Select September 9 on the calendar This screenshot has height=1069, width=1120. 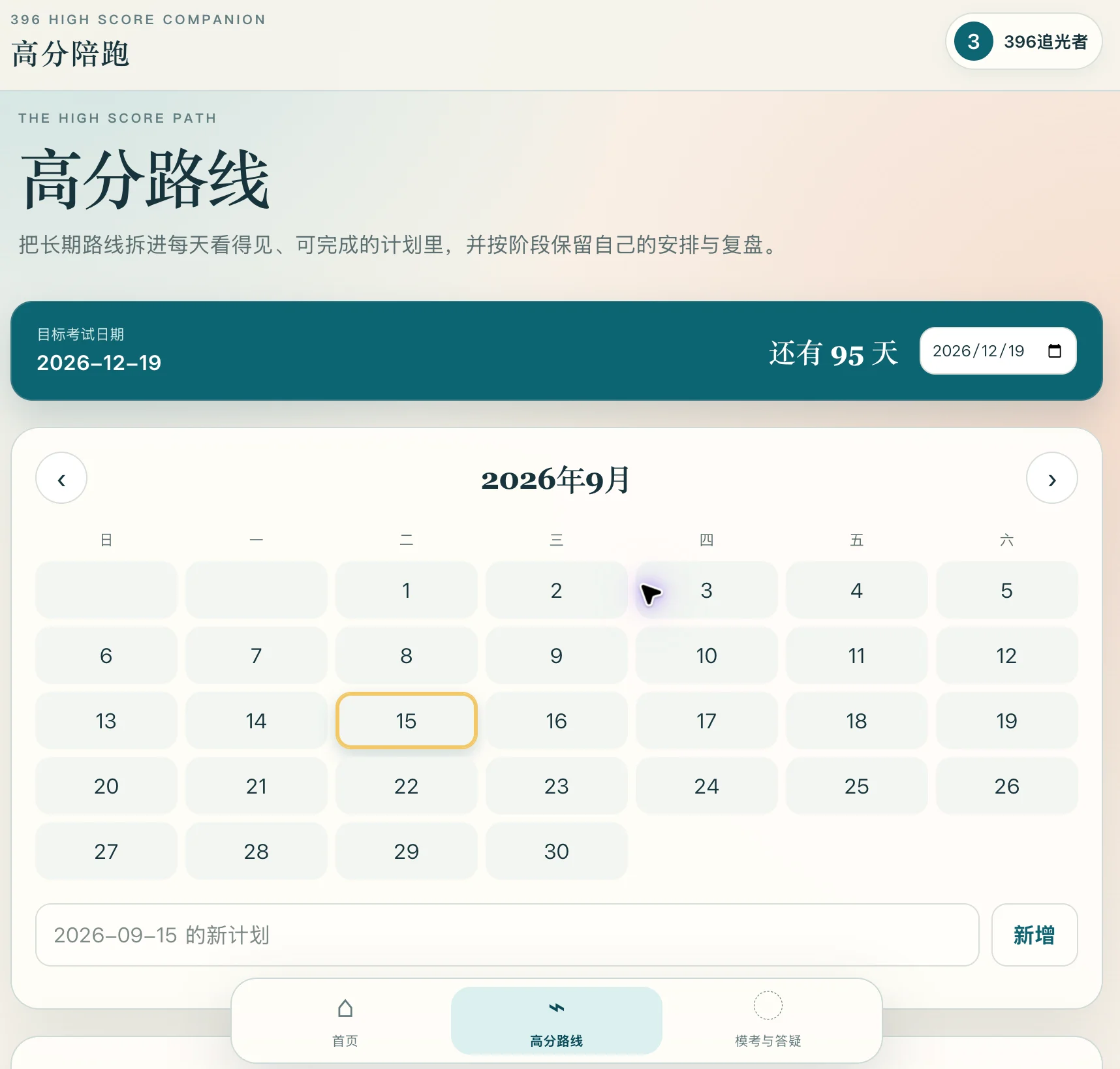(x=556, y=655)
